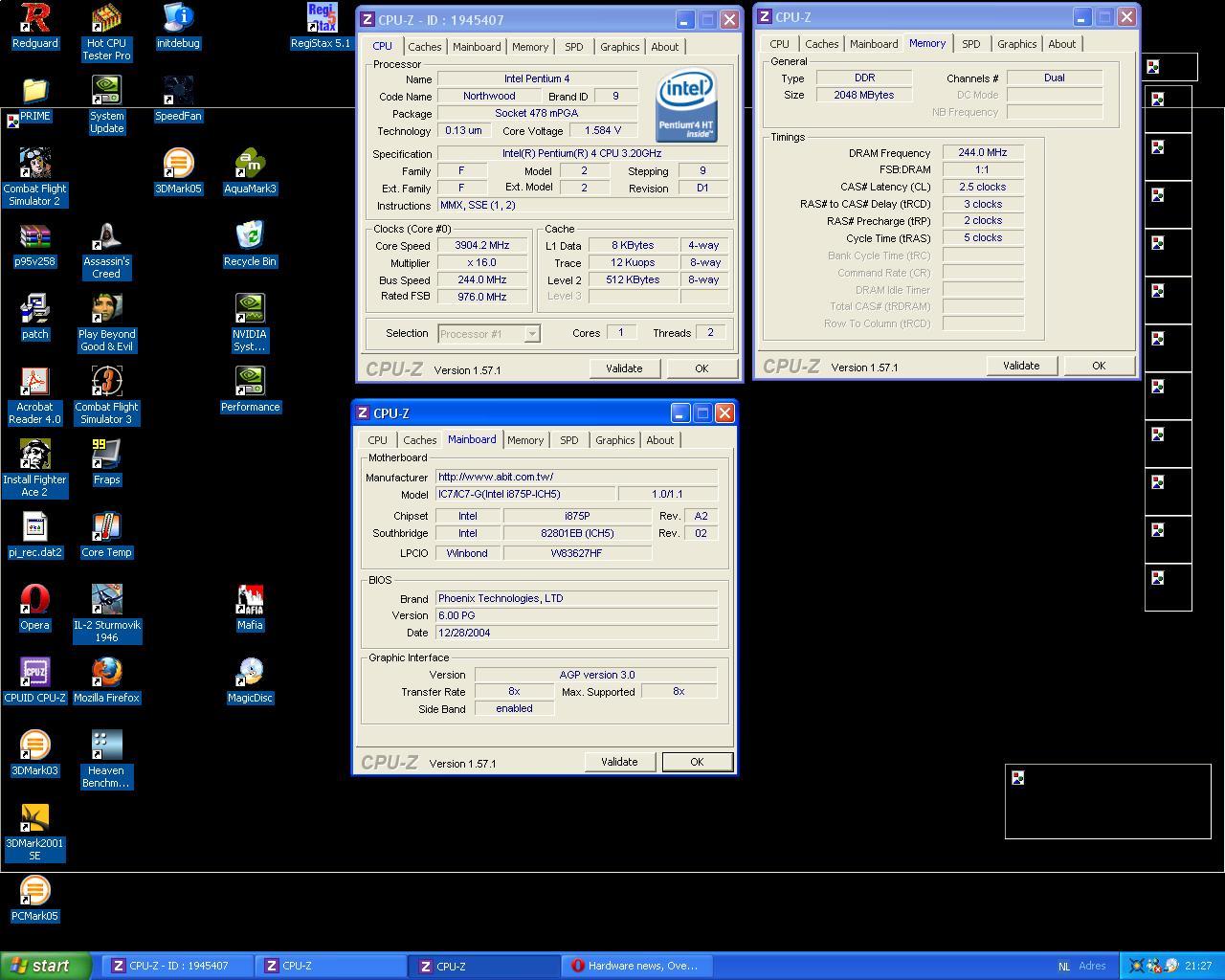Open the Recycle Bin
This screenshot has width=1225, height=980.
[250, 245]
